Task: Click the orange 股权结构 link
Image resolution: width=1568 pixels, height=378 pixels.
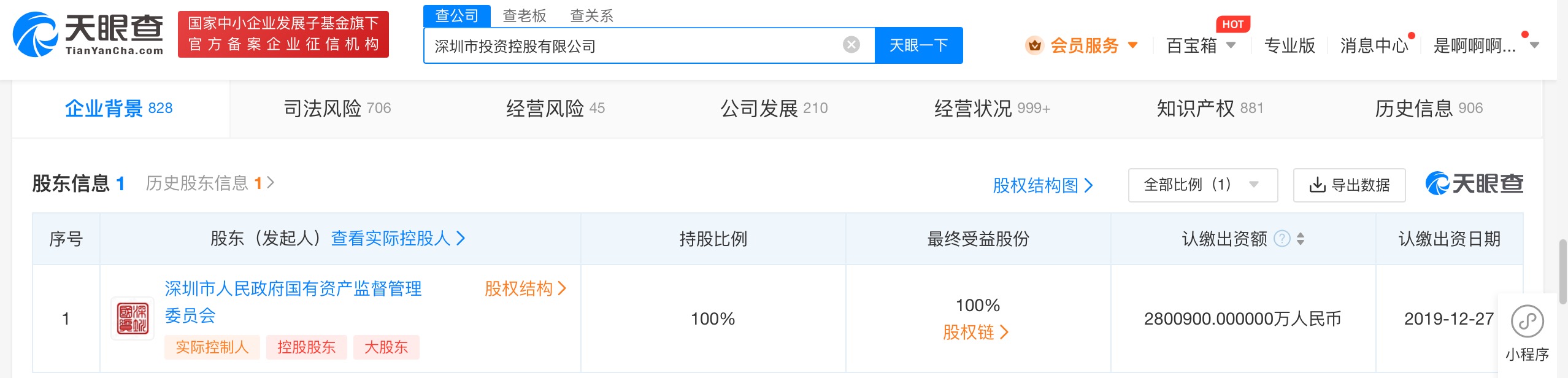Action: pos(525,288)
